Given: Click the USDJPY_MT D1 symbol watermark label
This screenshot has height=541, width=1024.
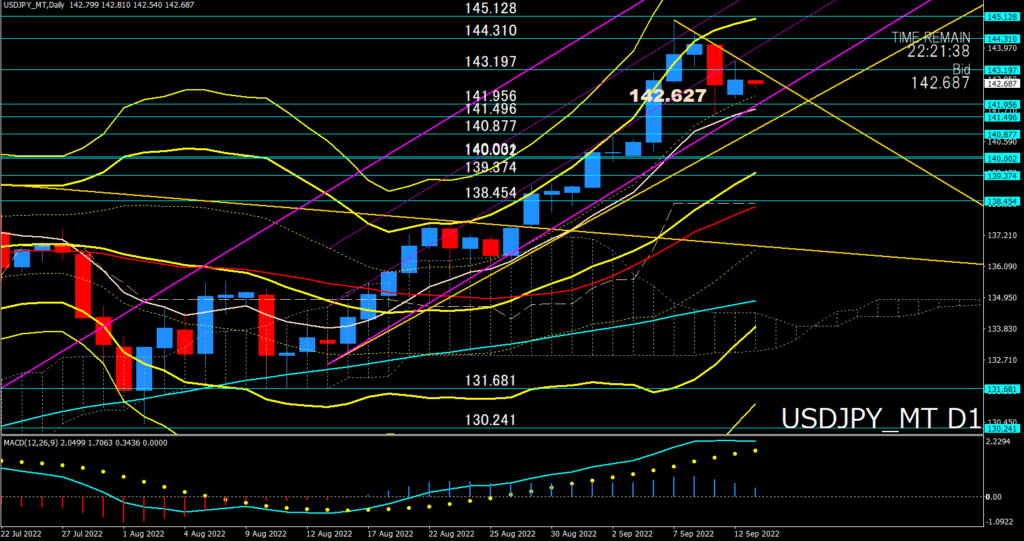Looking at the screenshot, I should click(881, 419).
